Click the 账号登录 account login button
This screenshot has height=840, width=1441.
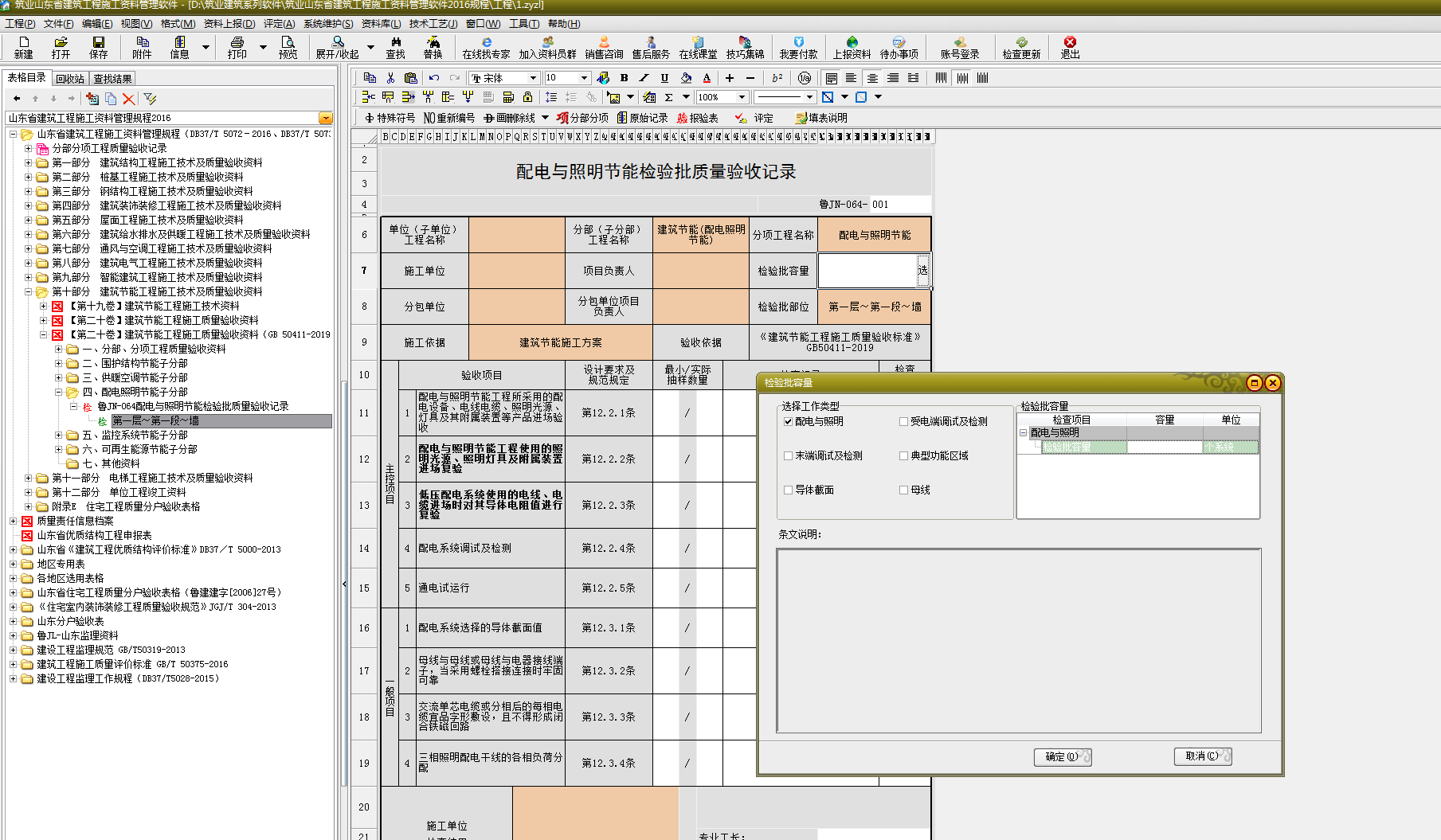tap(960, 47)
